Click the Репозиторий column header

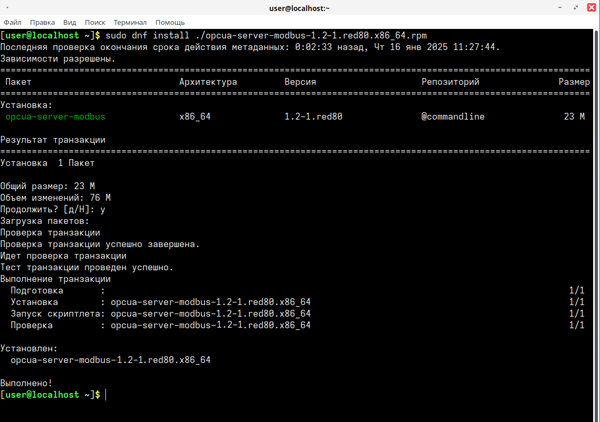tap(450, 82)
